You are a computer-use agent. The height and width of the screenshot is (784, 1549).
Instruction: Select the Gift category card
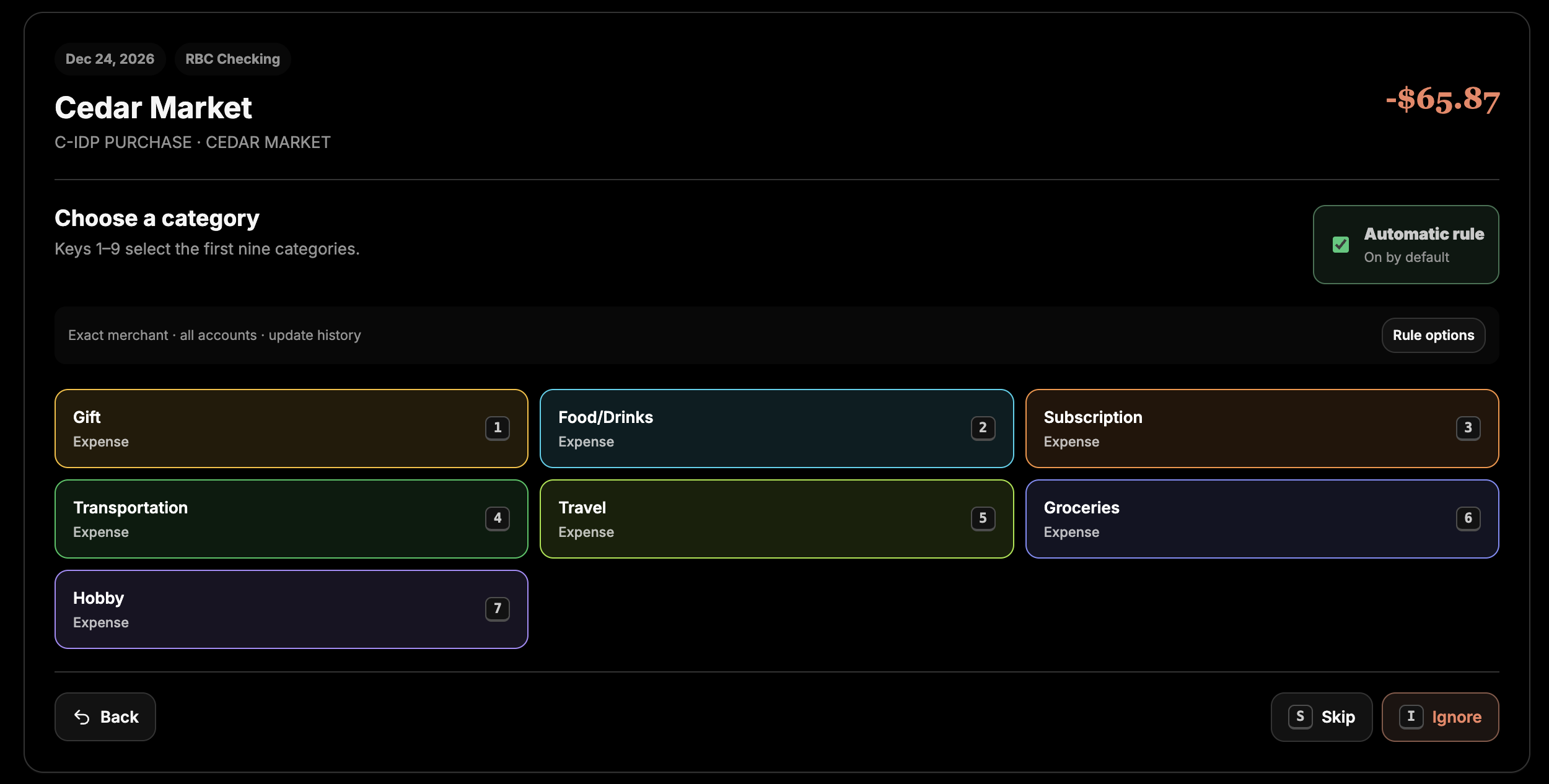tap(291, 429)
